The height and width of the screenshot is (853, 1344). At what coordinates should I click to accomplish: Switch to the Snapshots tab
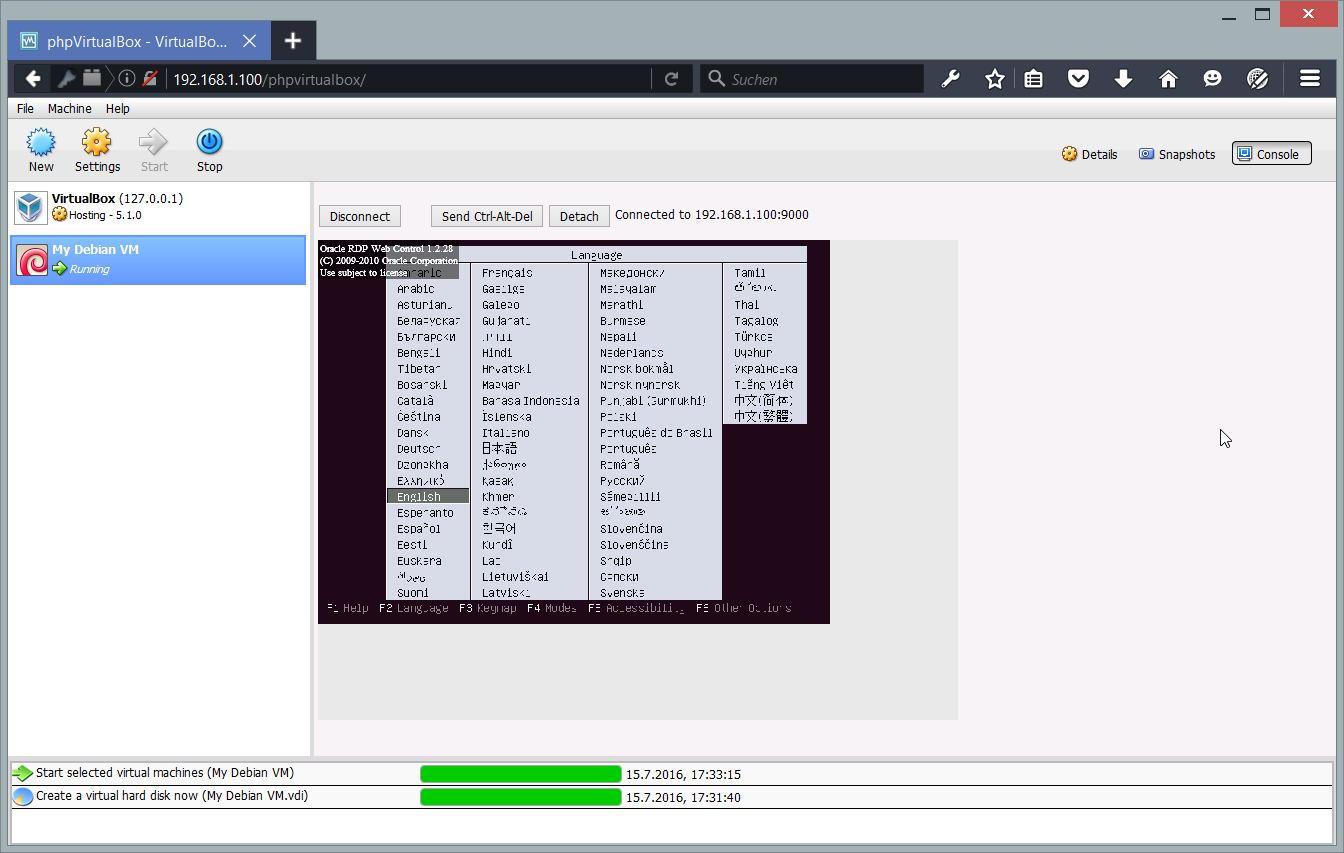(1177, 154)
